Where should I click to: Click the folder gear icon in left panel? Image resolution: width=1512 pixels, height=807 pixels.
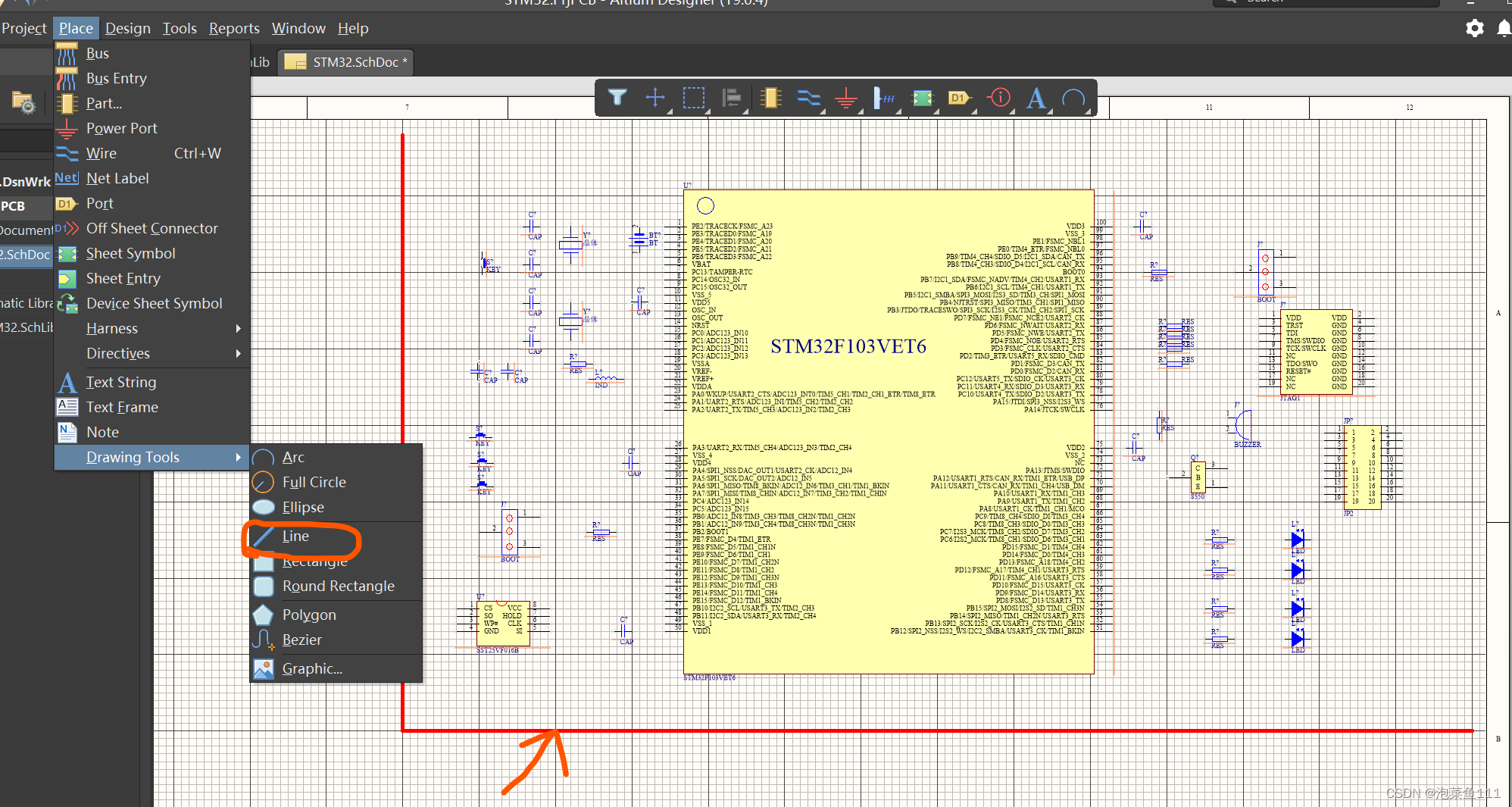coord(23,103)
